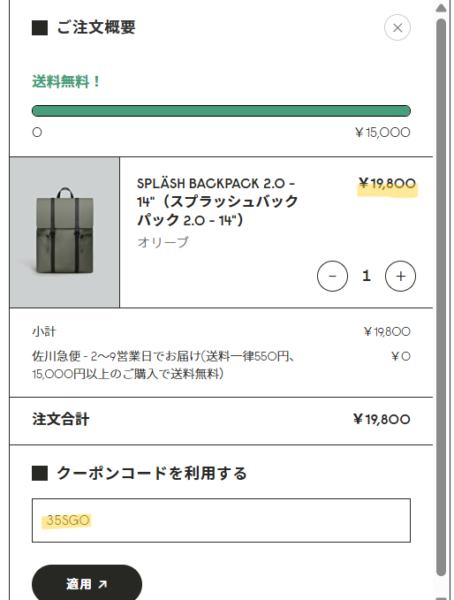
Task: Click the 注文合計 order total row
Action: 221,420
